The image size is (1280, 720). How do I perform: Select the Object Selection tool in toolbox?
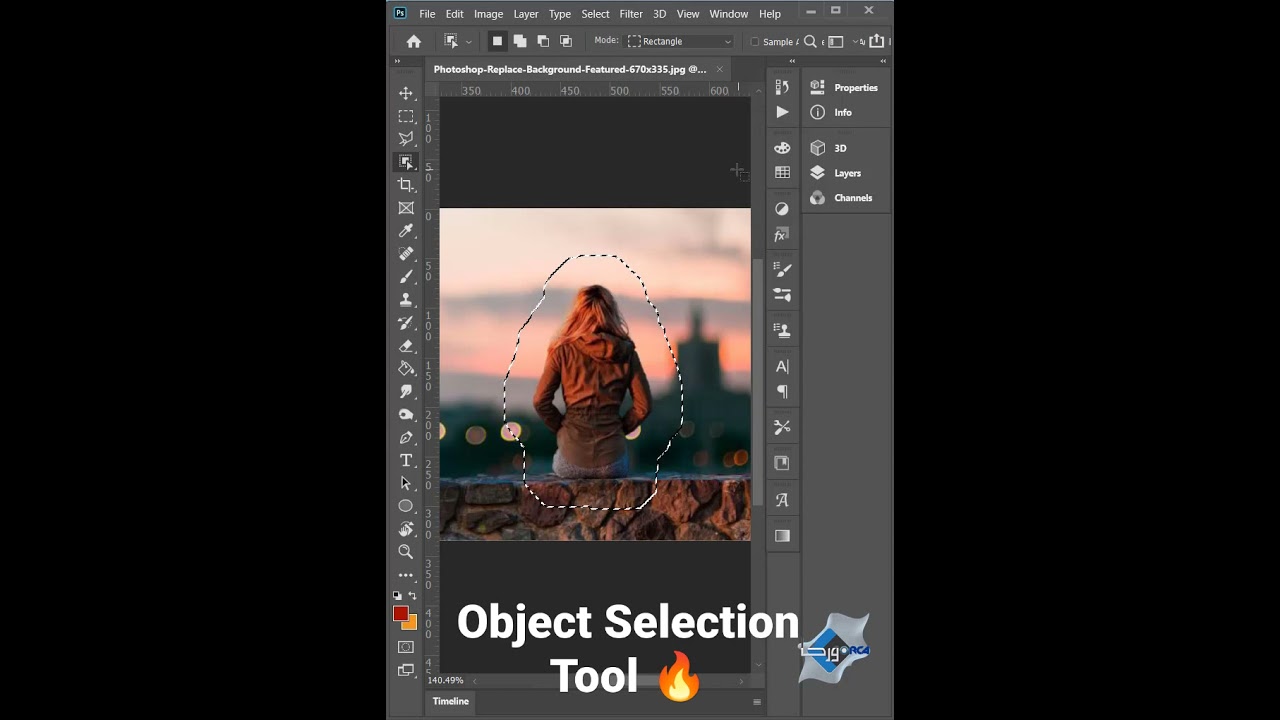[x=406, y=162]
